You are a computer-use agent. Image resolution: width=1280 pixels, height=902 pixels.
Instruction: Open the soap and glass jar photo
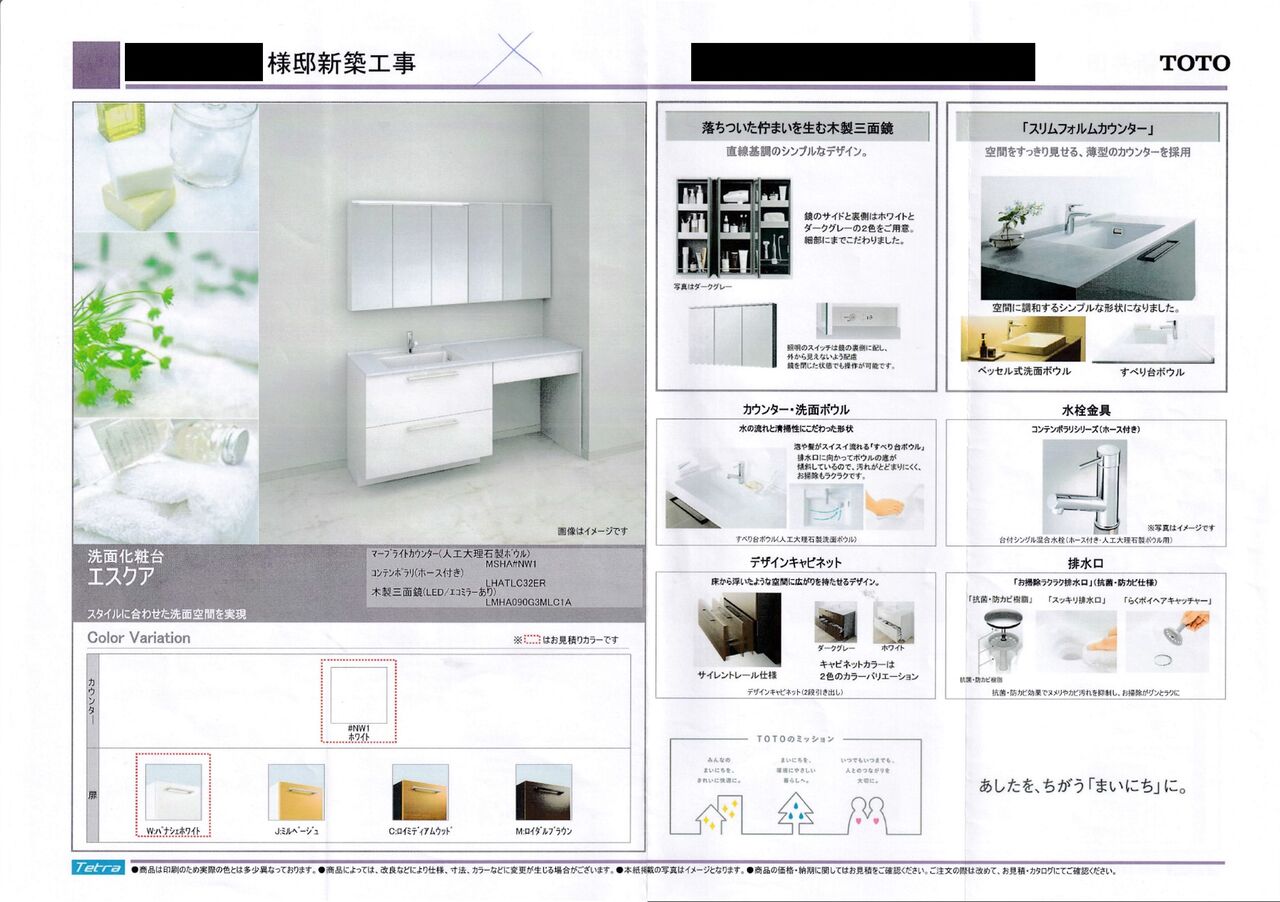(166, 166)
